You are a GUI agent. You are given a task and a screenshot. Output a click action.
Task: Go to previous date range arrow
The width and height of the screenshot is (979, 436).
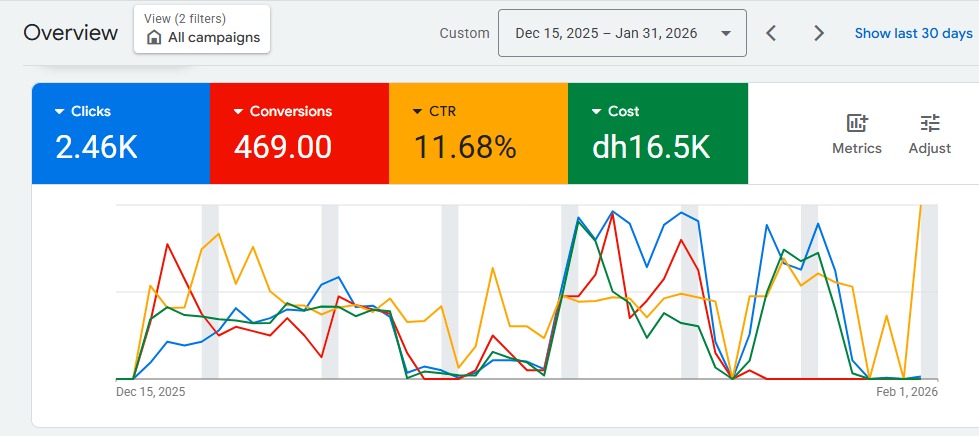771,33
